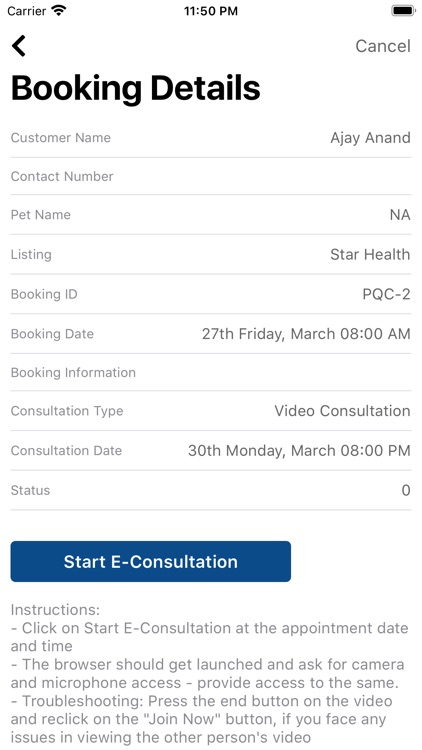Start the E-Consultation

151,562
